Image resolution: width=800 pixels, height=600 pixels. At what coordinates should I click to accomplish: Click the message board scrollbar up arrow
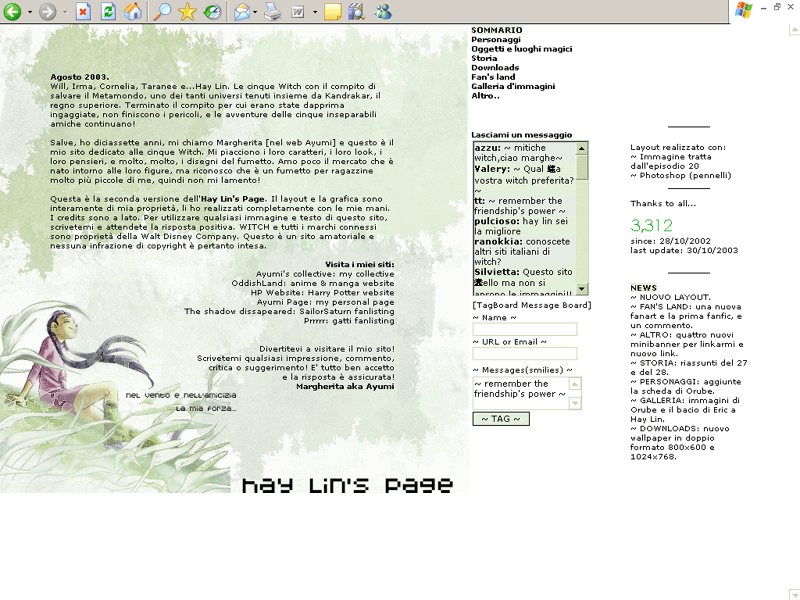pyautogui.click(x=582, y=148)
